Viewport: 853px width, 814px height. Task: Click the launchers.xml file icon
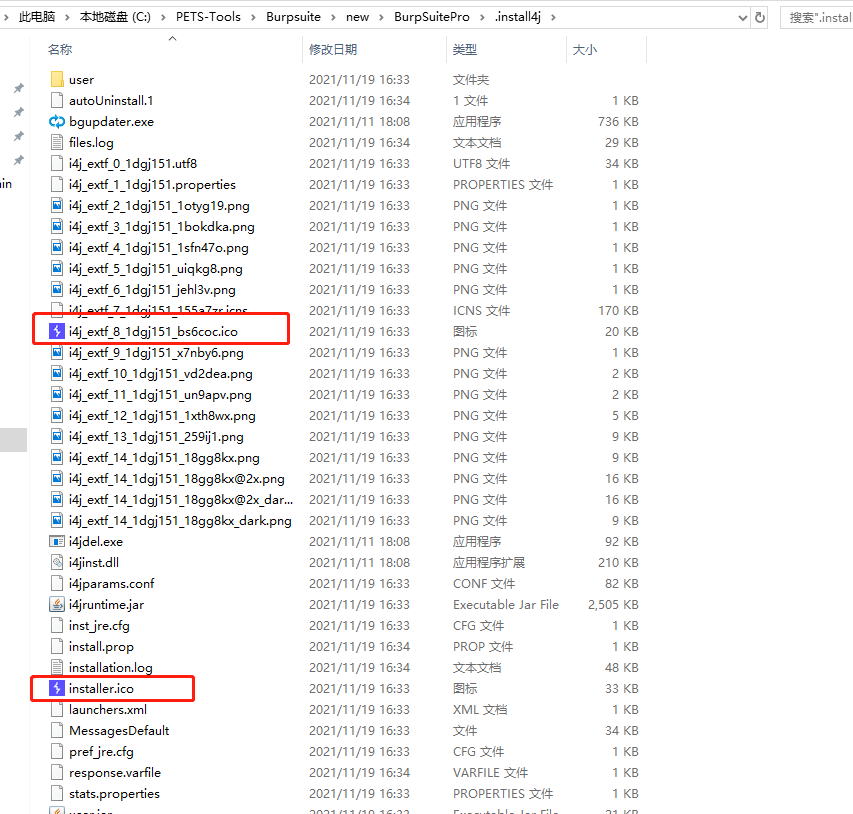57,710
